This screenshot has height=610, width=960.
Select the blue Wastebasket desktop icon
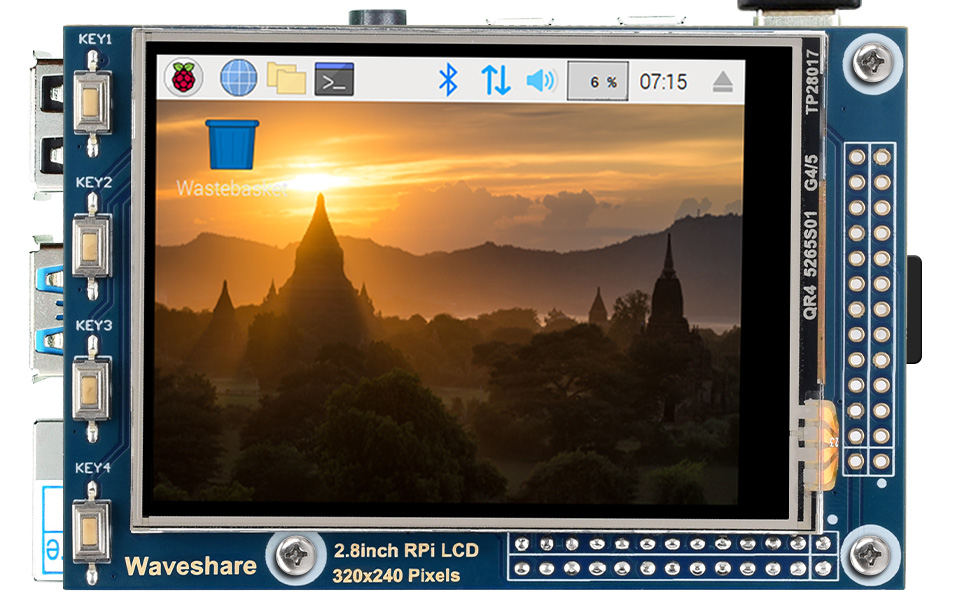point(232,144)
